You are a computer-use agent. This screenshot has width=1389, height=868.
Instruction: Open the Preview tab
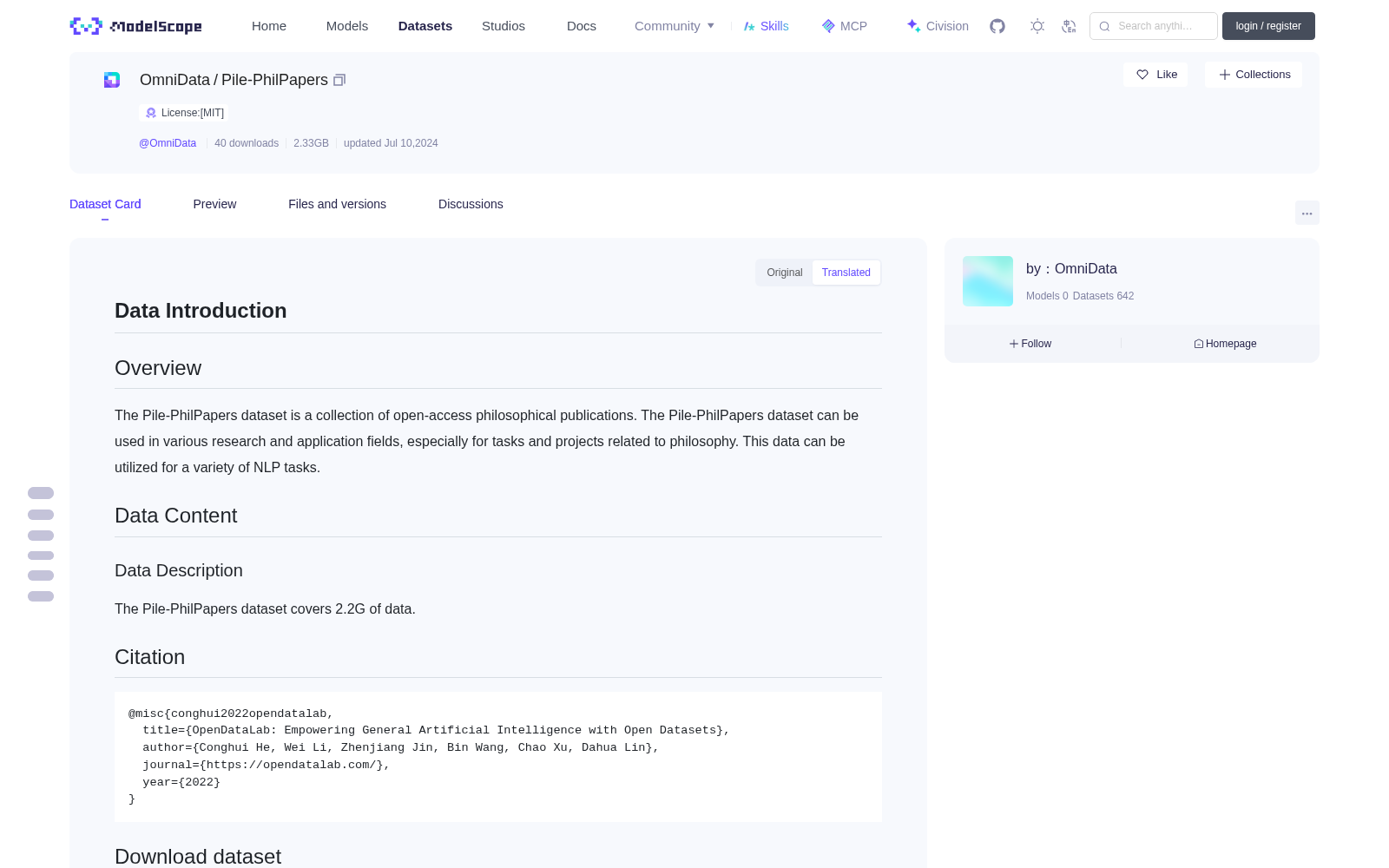(x=214, y=204)
